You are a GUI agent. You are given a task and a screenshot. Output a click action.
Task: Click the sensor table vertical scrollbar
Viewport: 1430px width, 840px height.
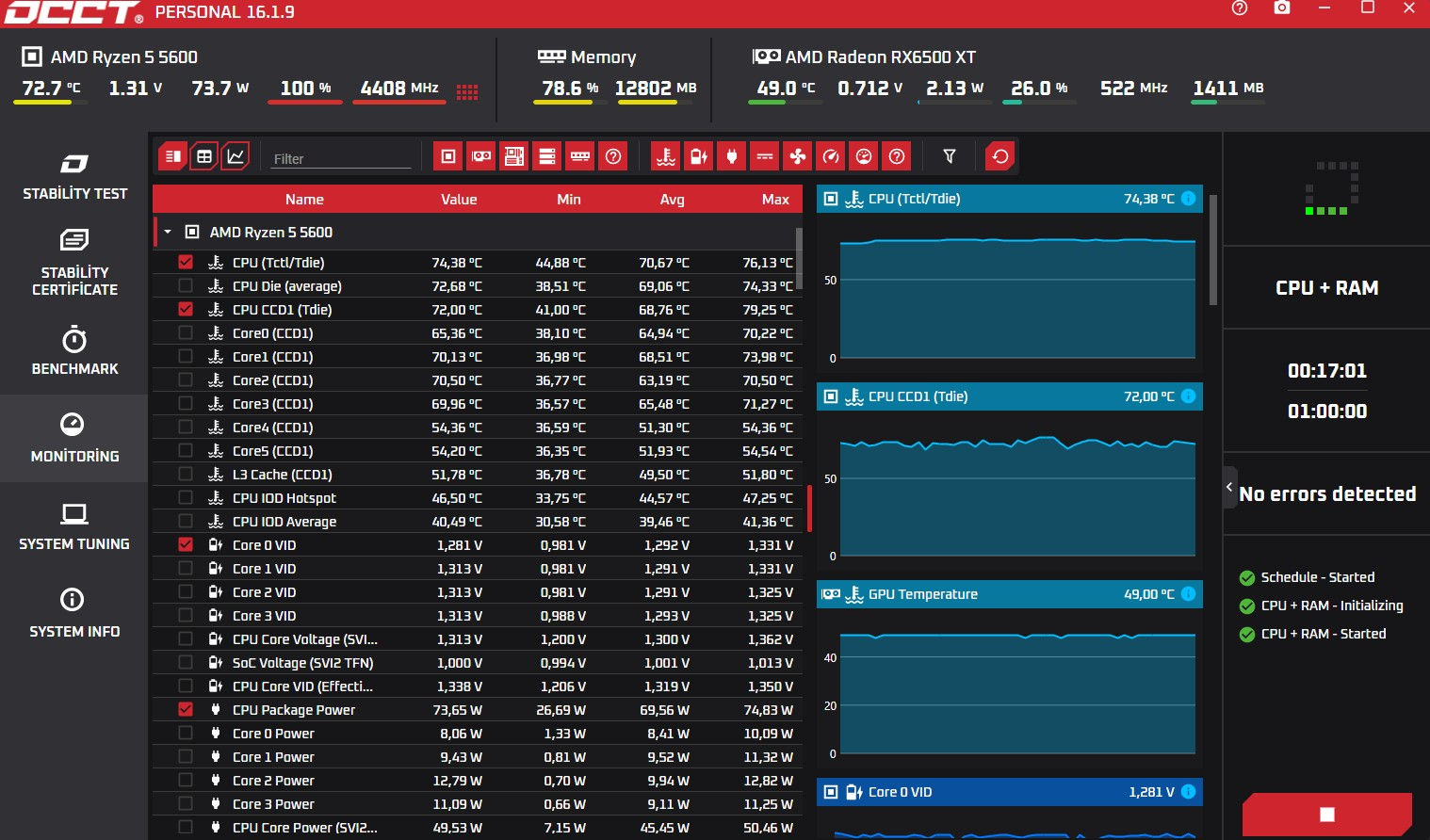799,257
